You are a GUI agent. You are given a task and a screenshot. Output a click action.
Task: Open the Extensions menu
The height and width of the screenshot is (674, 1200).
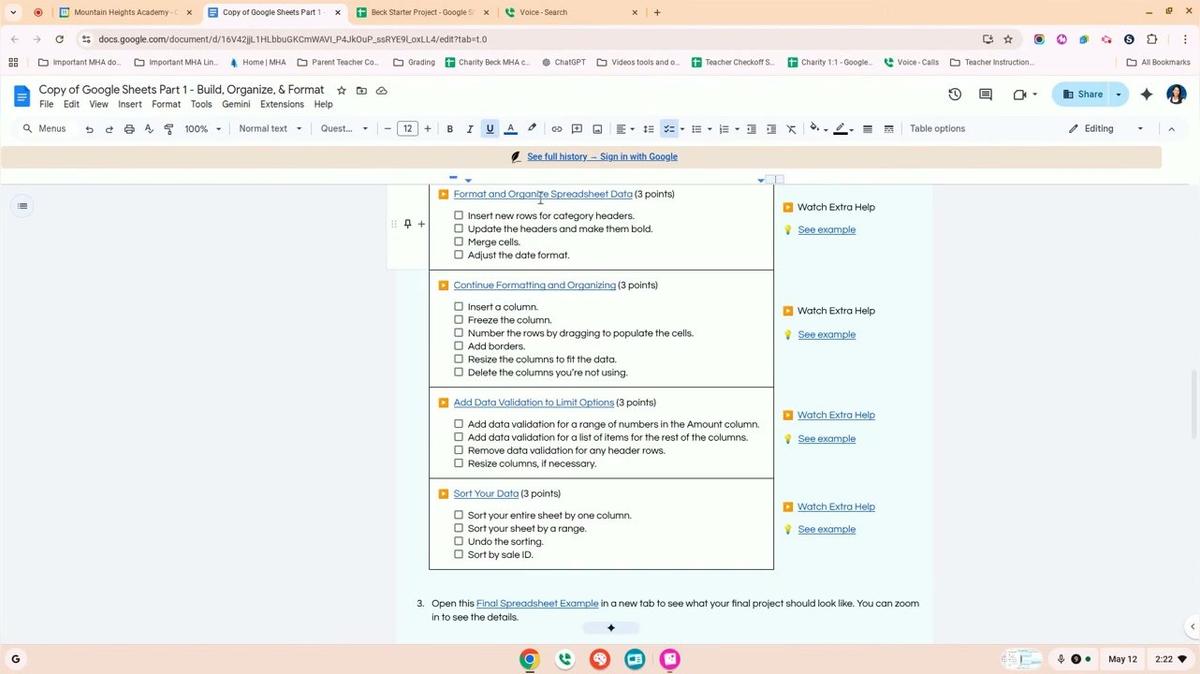(282, 104)
